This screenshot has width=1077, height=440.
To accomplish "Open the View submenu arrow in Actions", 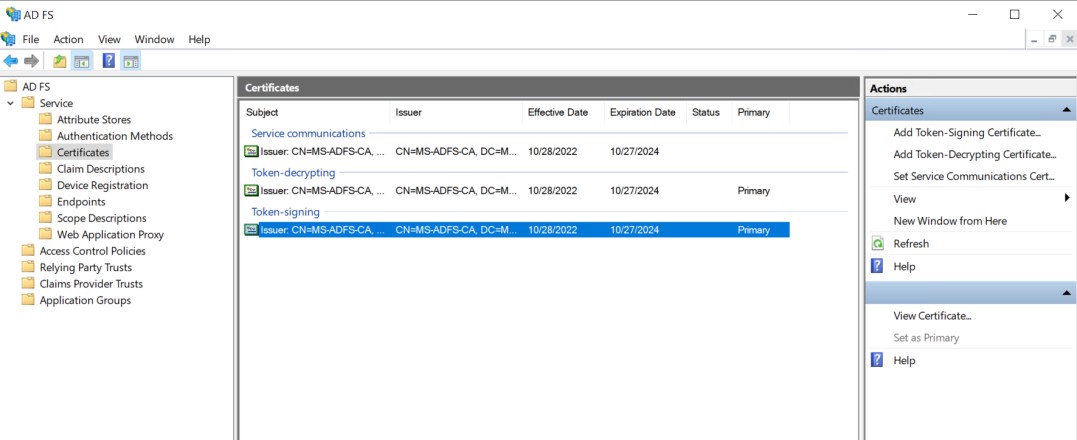I will click(1067, 198).
